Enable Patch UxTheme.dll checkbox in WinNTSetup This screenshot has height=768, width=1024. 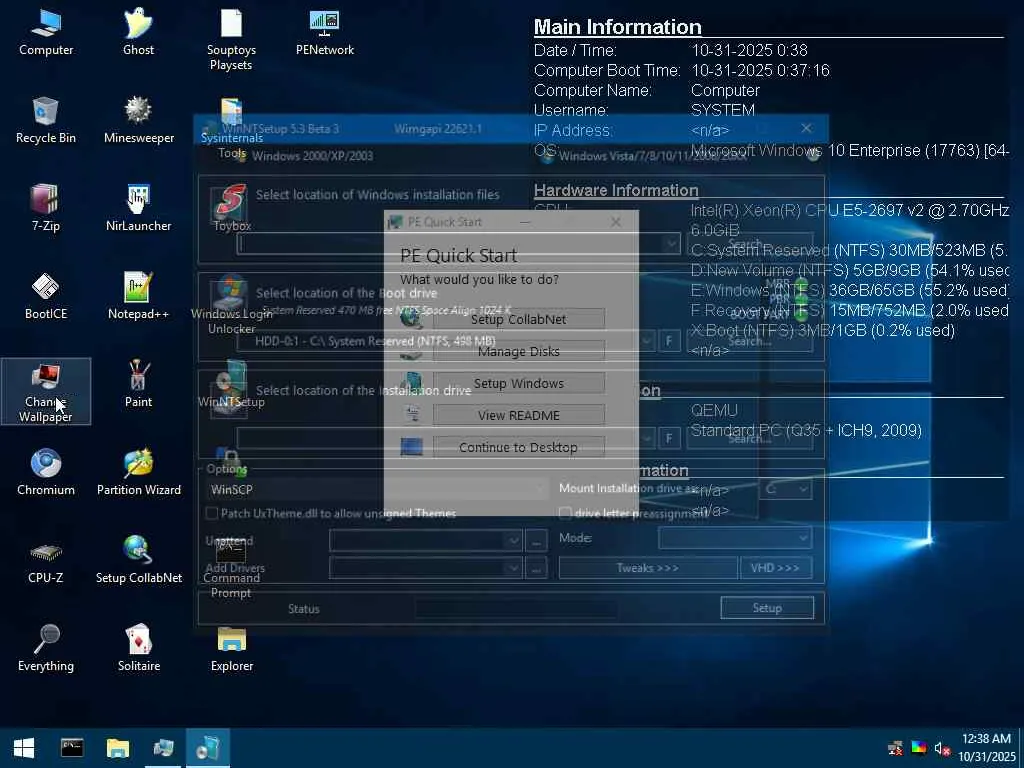pyautogui.click(x=212, y=513)
